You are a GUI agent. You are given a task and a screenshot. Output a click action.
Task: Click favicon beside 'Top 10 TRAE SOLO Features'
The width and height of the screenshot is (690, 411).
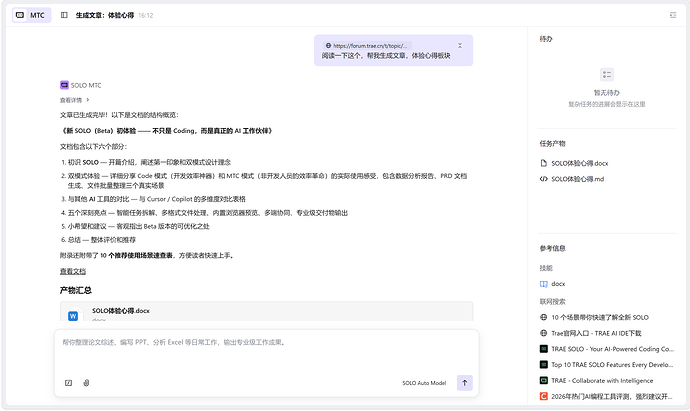(543, 365)
